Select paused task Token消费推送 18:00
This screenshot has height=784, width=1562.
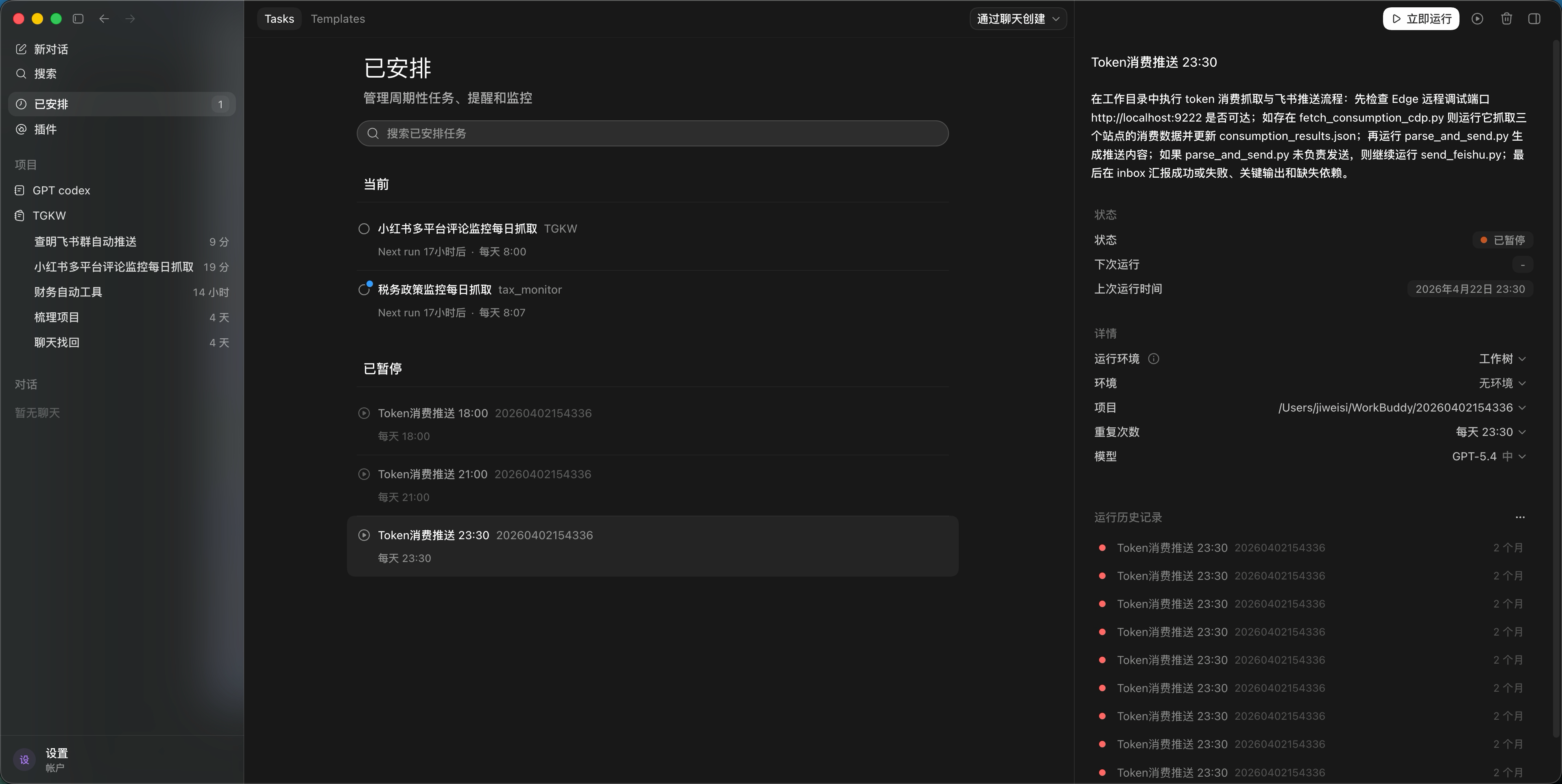coord(652,425)
